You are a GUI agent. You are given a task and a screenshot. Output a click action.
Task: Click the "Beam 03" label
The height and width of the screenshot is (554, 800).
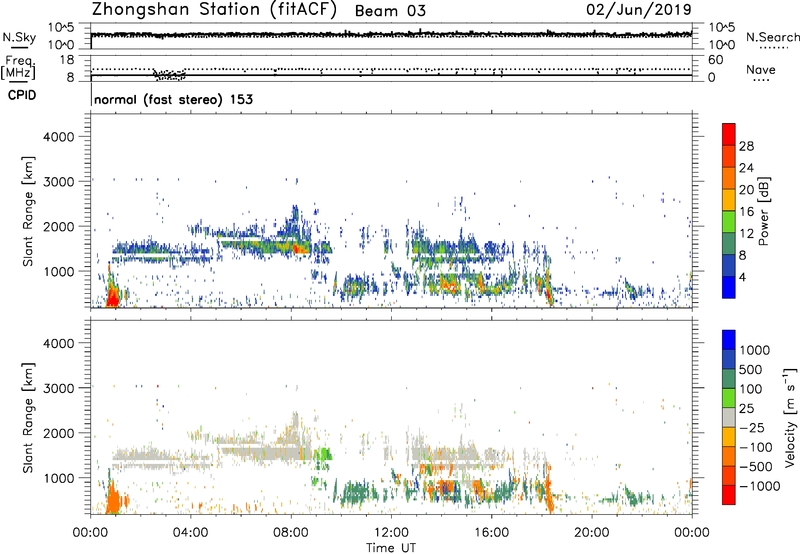pos(390,11)
